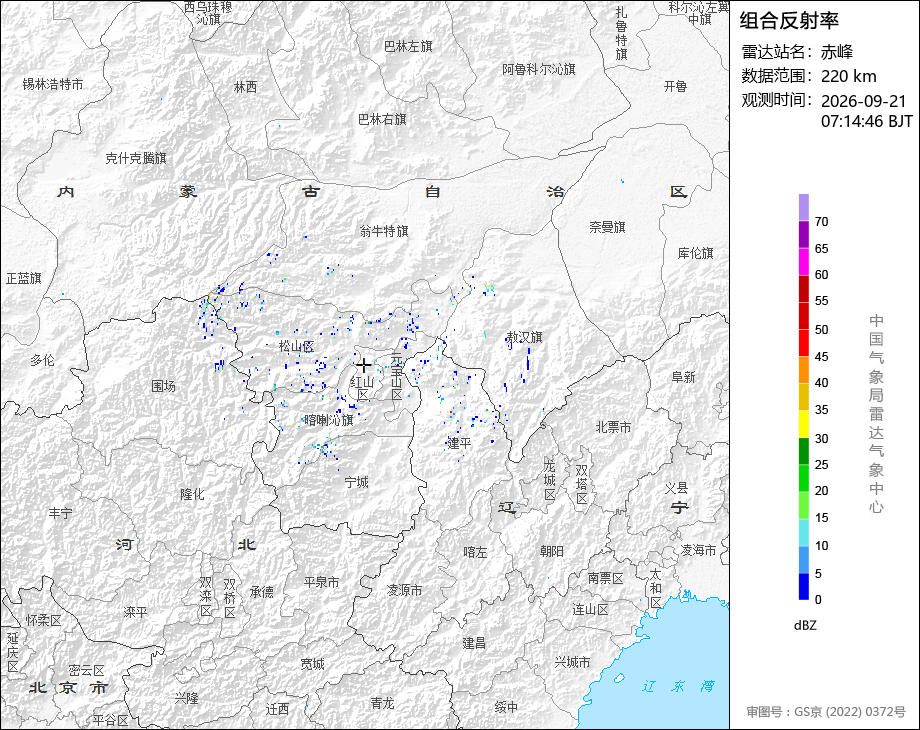Click the '青龙' map label

(x=382, y=702)
